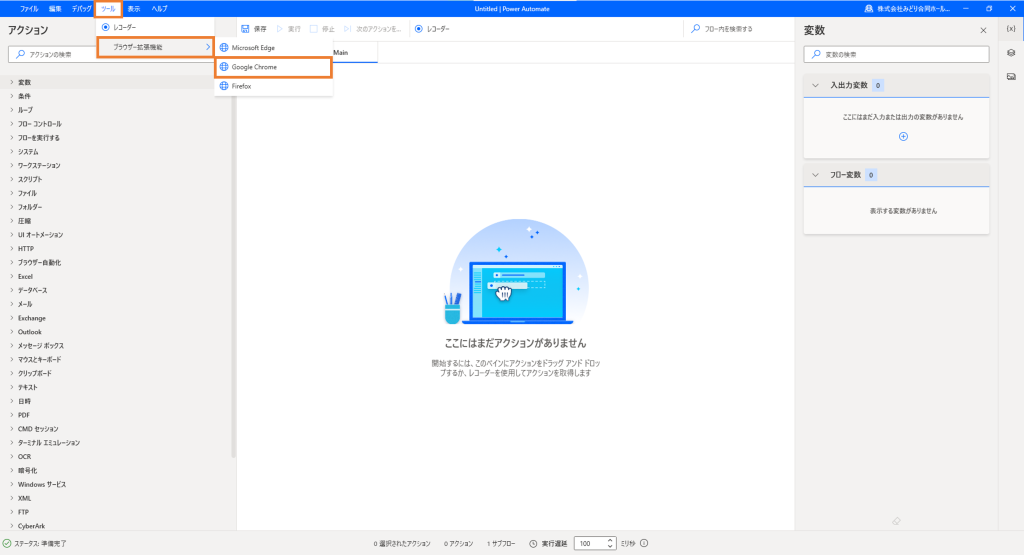Switch to the Main subflow tab
Viewport: 1024px width, 555px height.
[x=341, y=52]
